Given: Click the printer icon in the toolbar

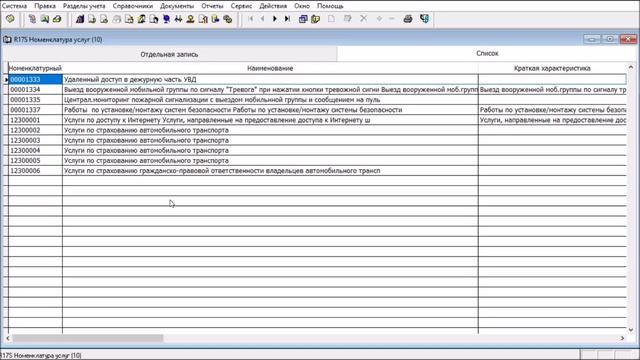Looking at the screenshot, I should click(408, 19).
